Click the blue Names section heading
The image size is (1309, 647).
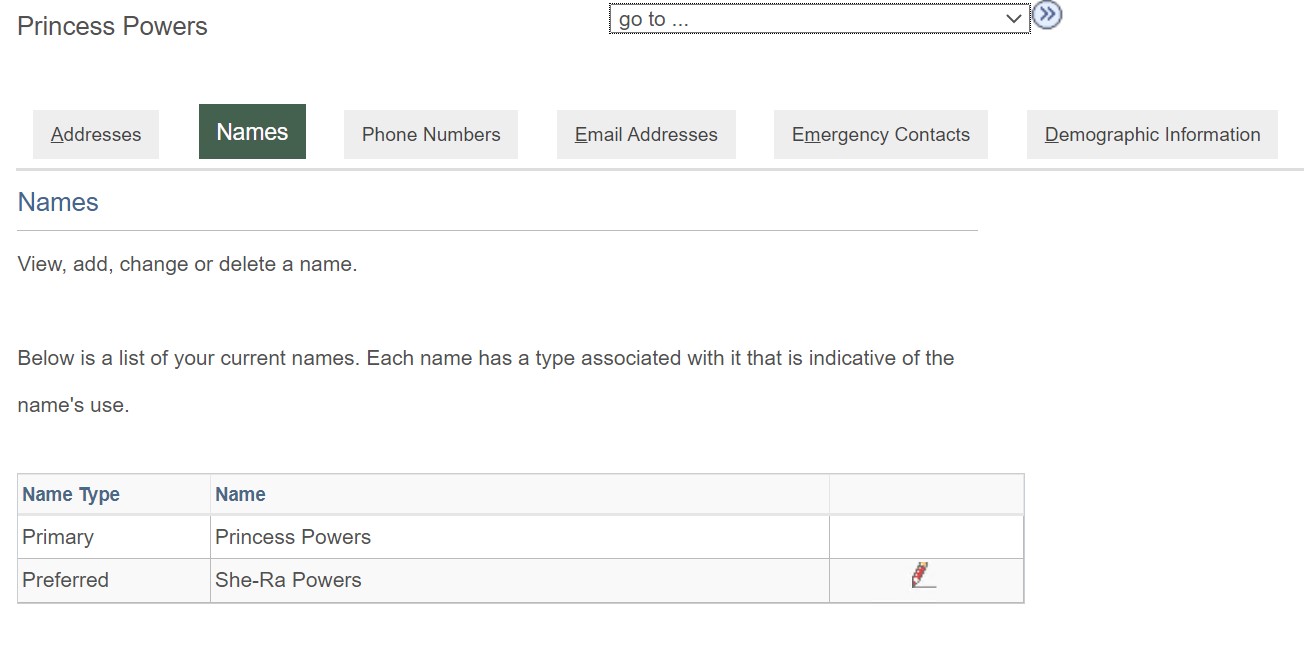tap(58, 202)
